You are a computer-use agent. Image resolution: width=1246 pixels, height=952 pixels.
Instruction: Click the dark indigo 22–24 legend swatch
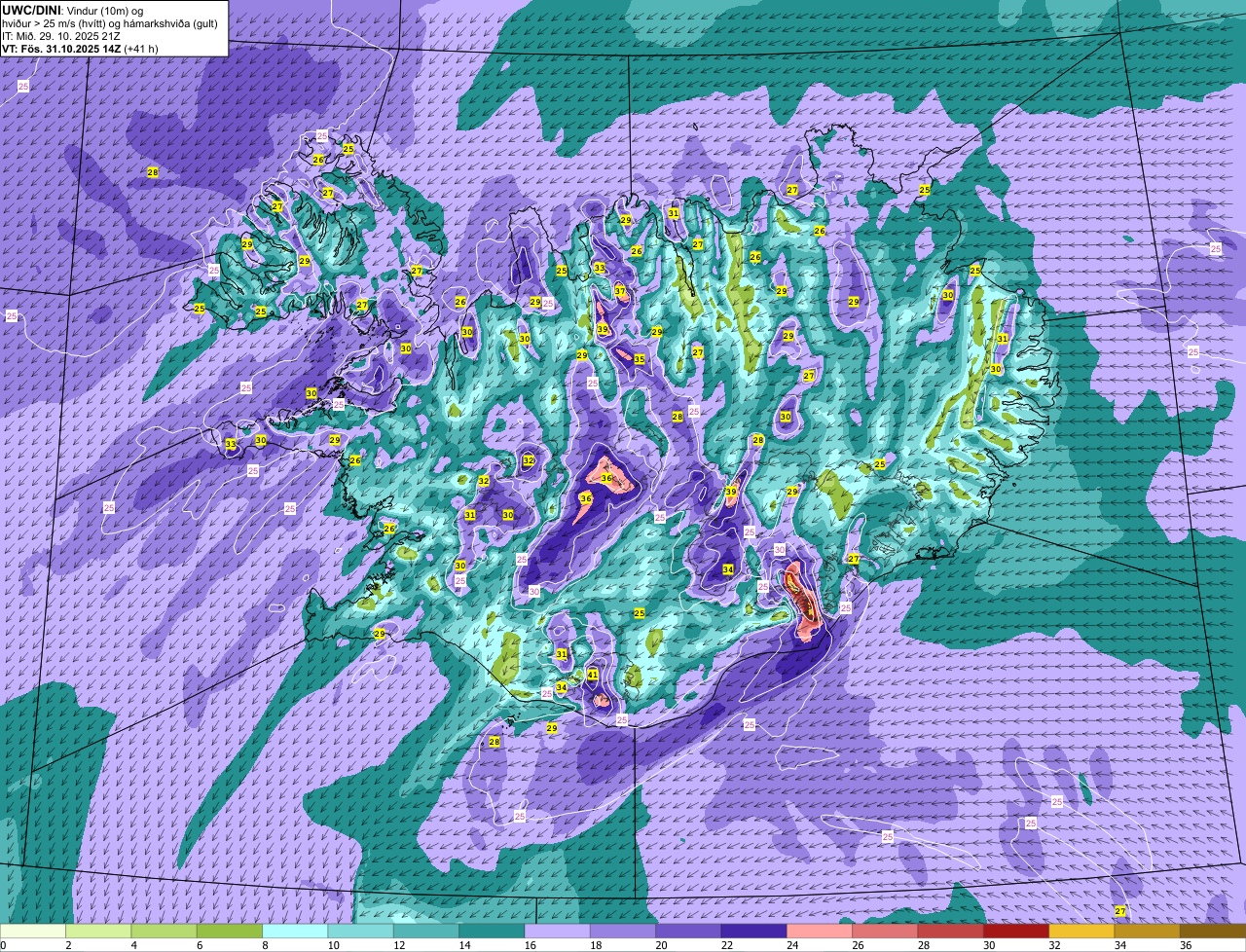tap(753, 931)
